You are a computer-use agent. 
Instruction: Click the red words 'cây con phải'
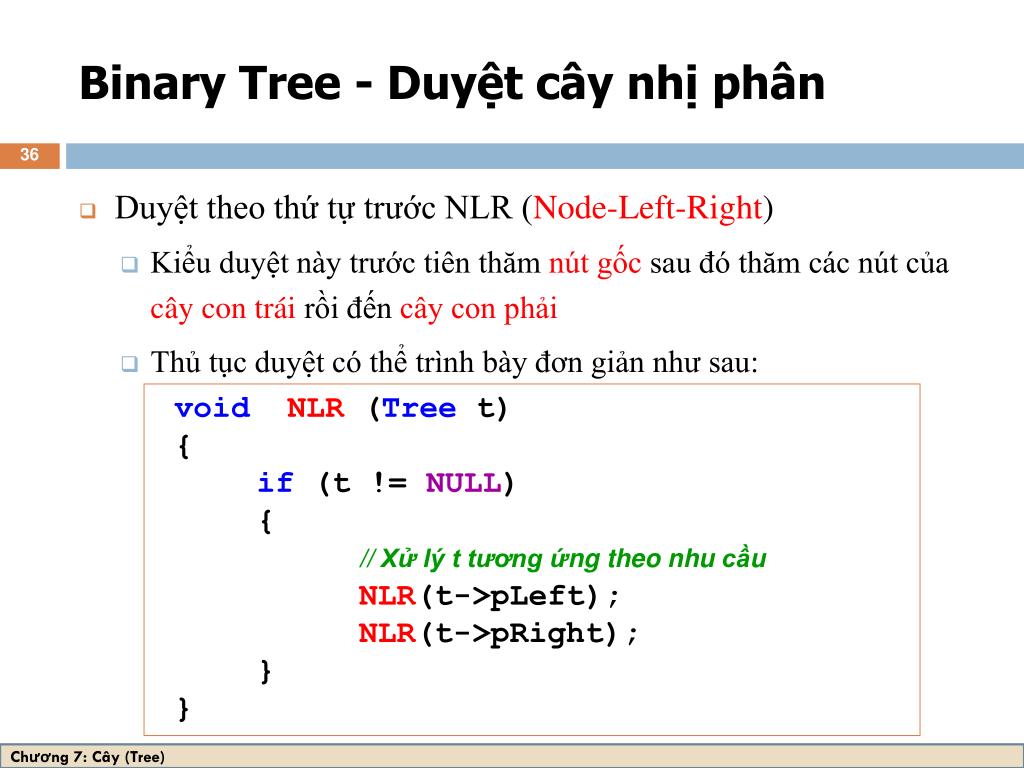pos(478,309)
